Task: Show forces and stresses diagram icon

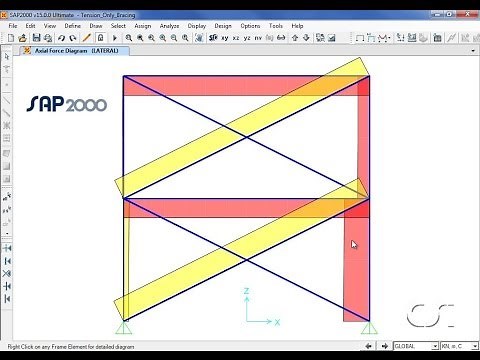Action: [x=383, y=38]
